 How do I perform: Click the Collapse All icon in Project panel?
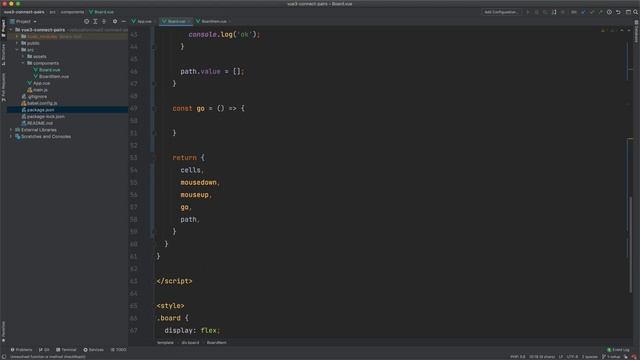(x=104, y=21)
